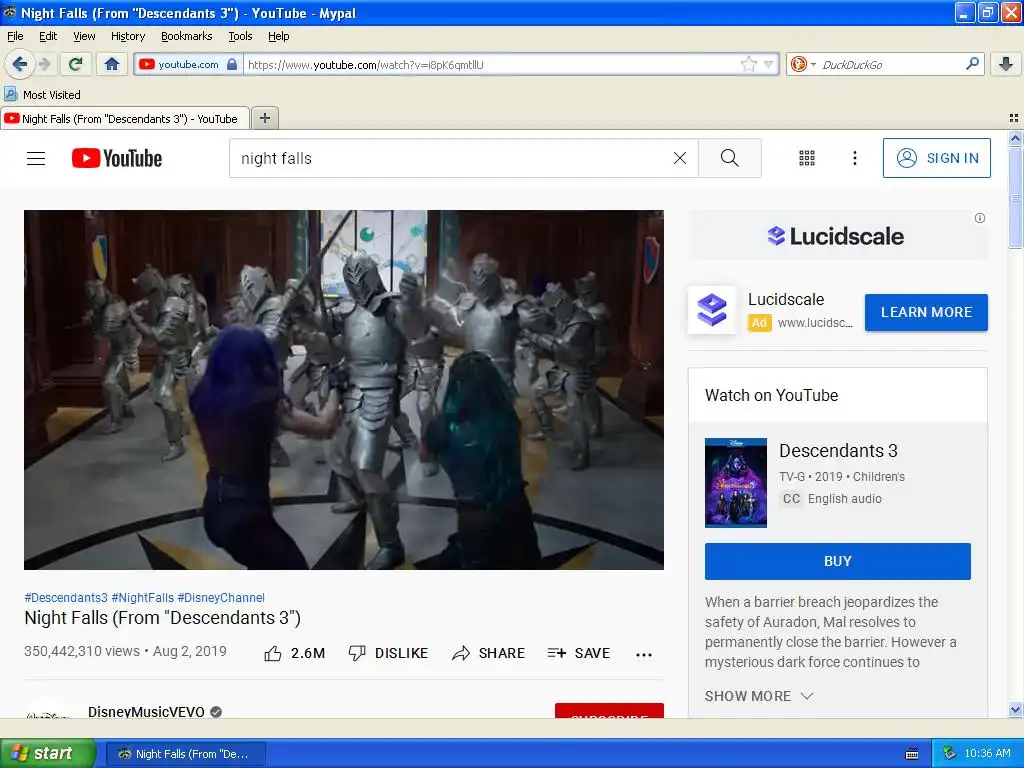Click the Lucidscale ad logo thumbnail
The width and height of the screenshot is (1024, 768).
click(712, 310)
